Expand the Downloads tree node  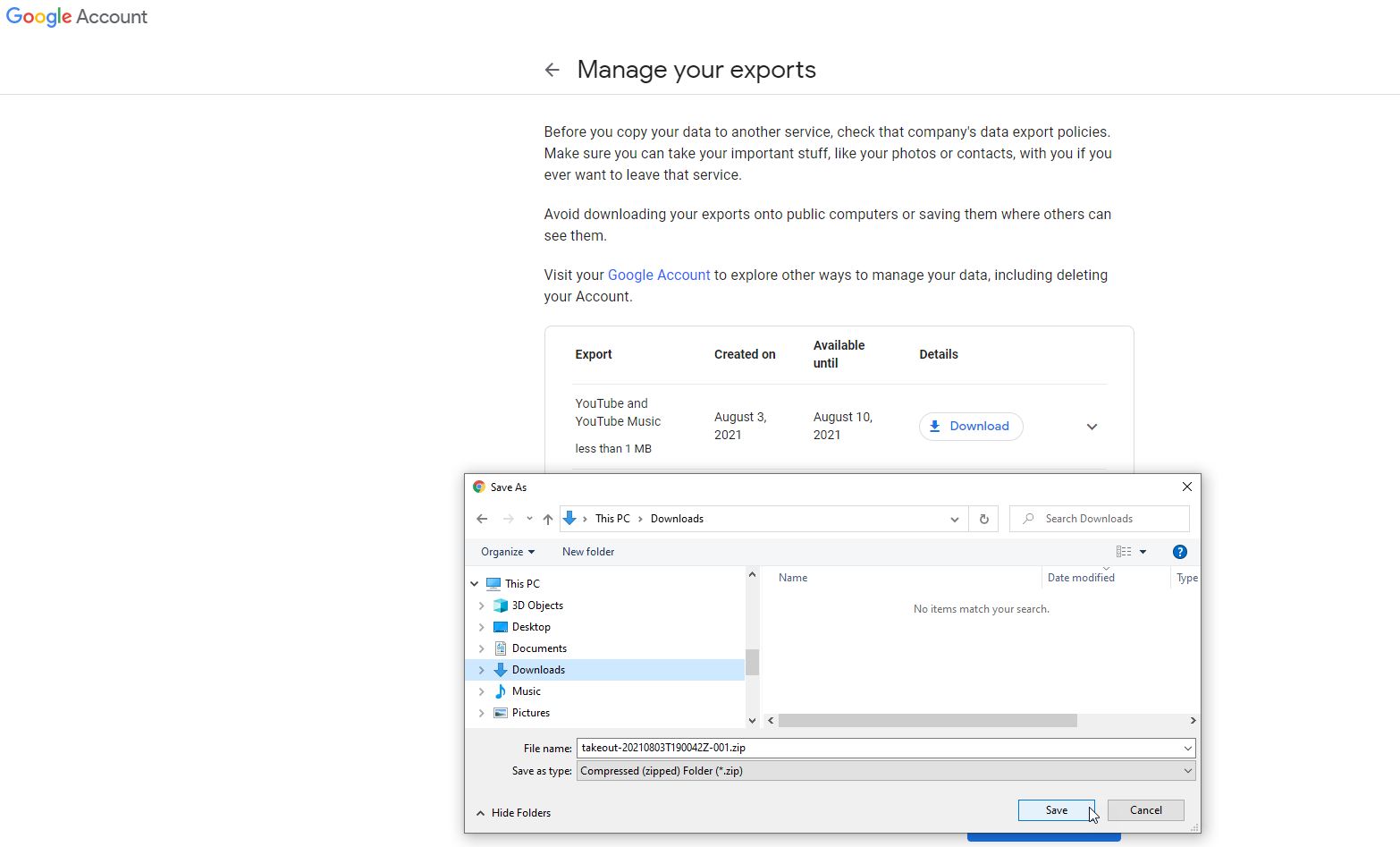(482, 670)
